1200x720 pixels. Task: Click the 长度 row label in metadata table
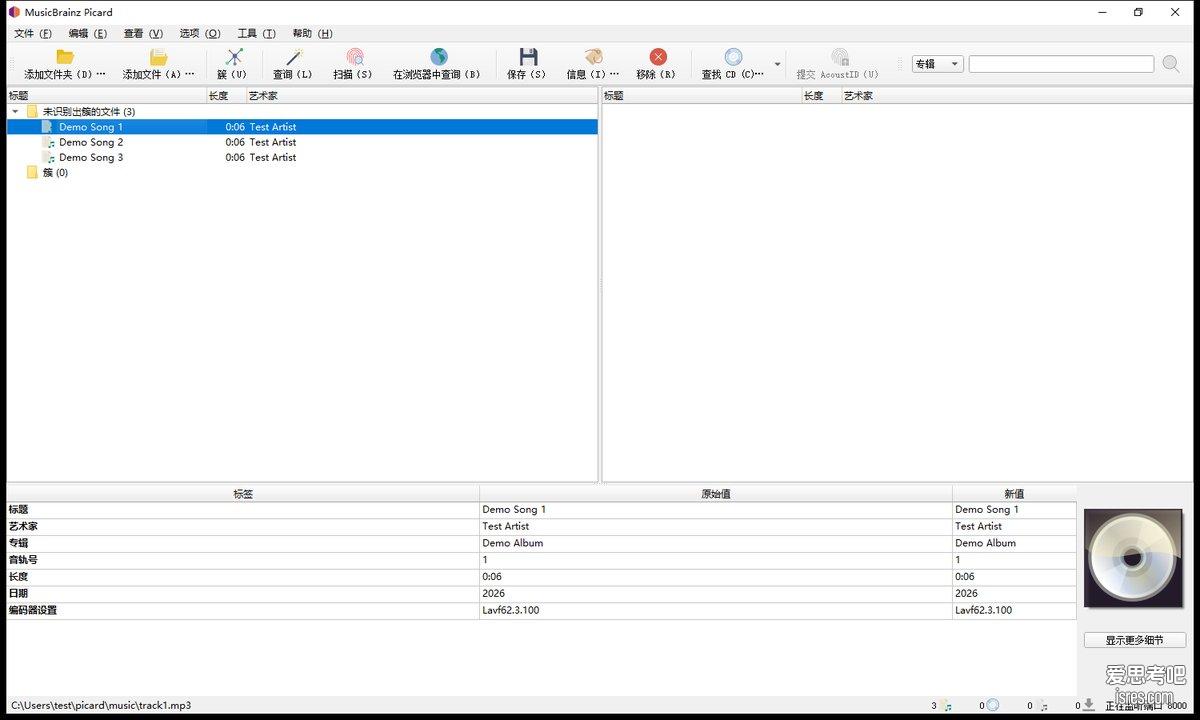point(19,577)
